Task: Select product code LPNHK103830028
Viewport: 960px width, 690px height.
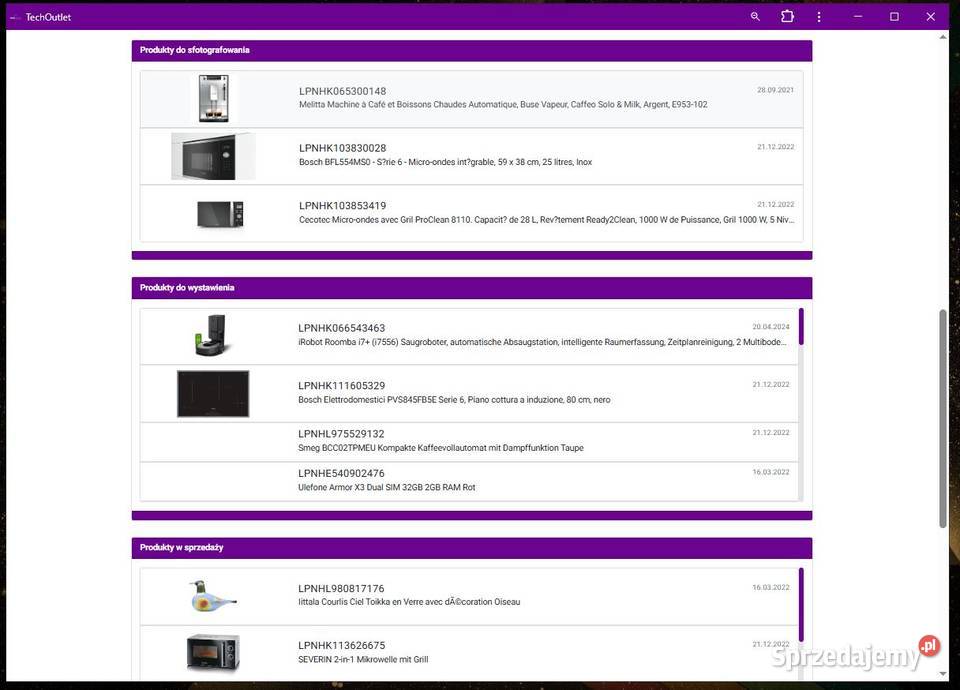Action: click(342, 148)
